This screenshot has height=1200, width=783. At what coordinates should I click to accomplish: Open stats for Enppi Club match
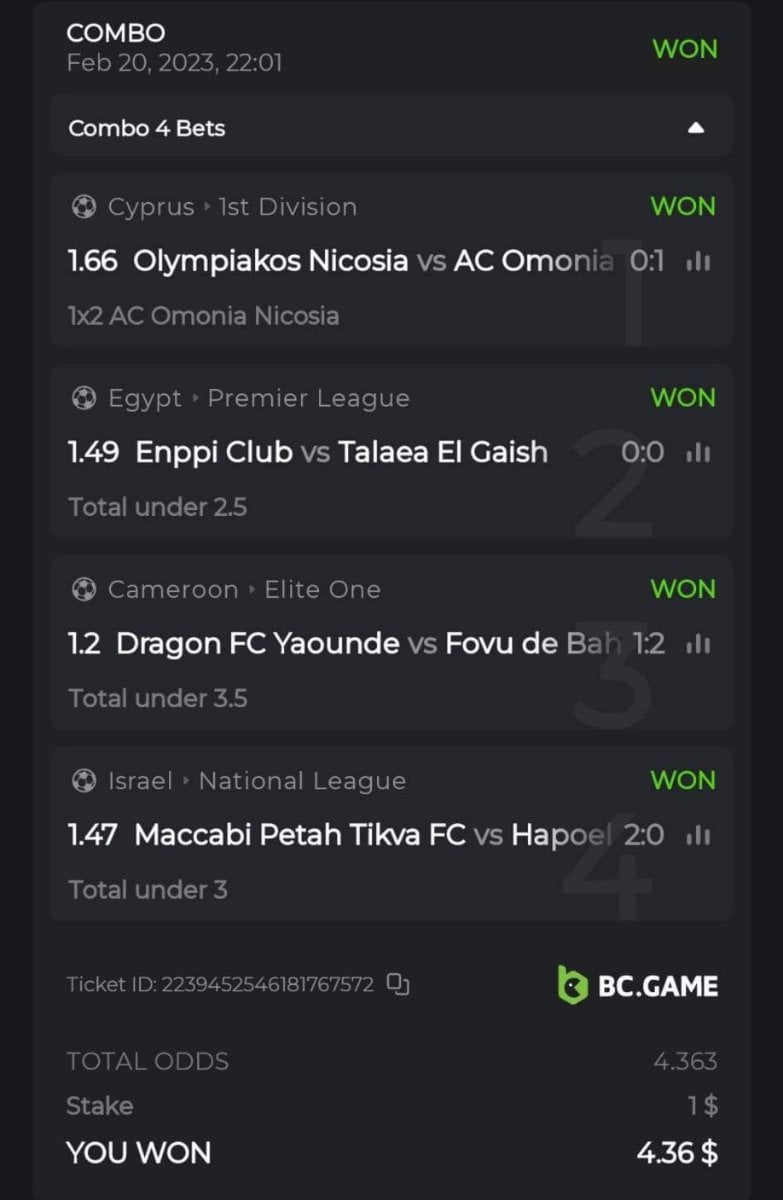tap(699, 453)
